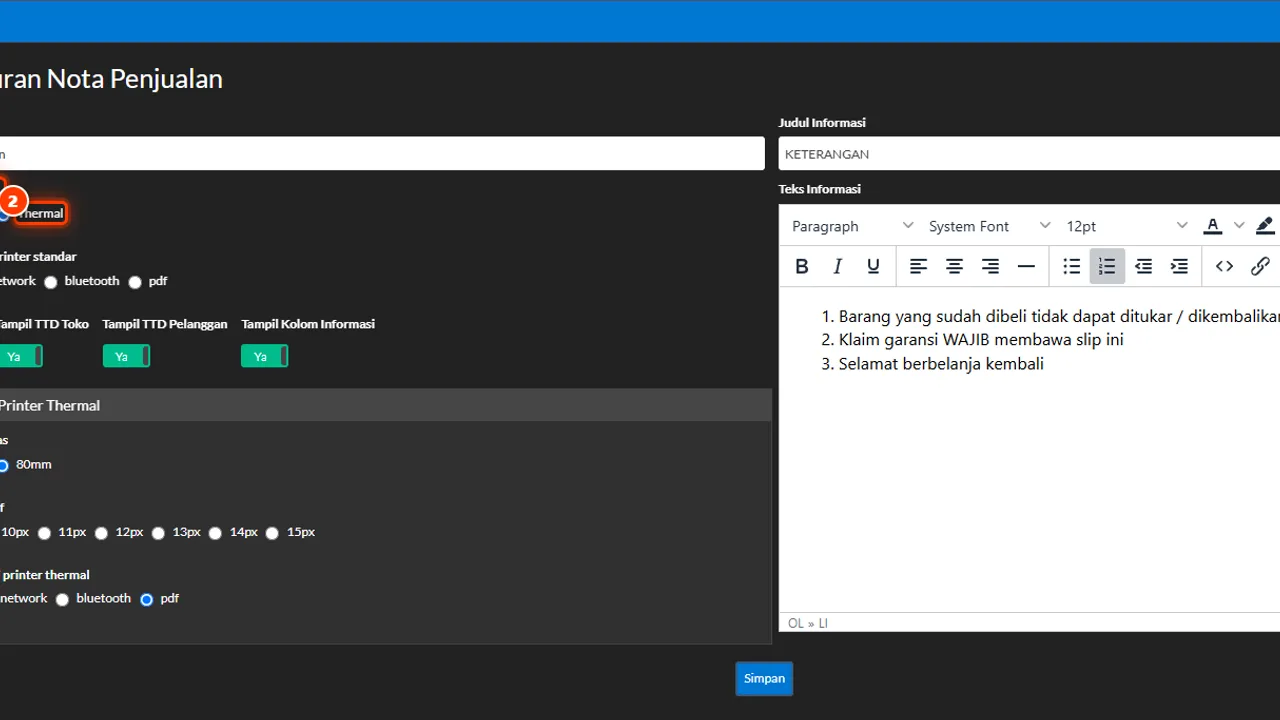Screen dimensions: 1280x720
Task: Click the LI element path in the status bar
Action: [x=823, y=623]
